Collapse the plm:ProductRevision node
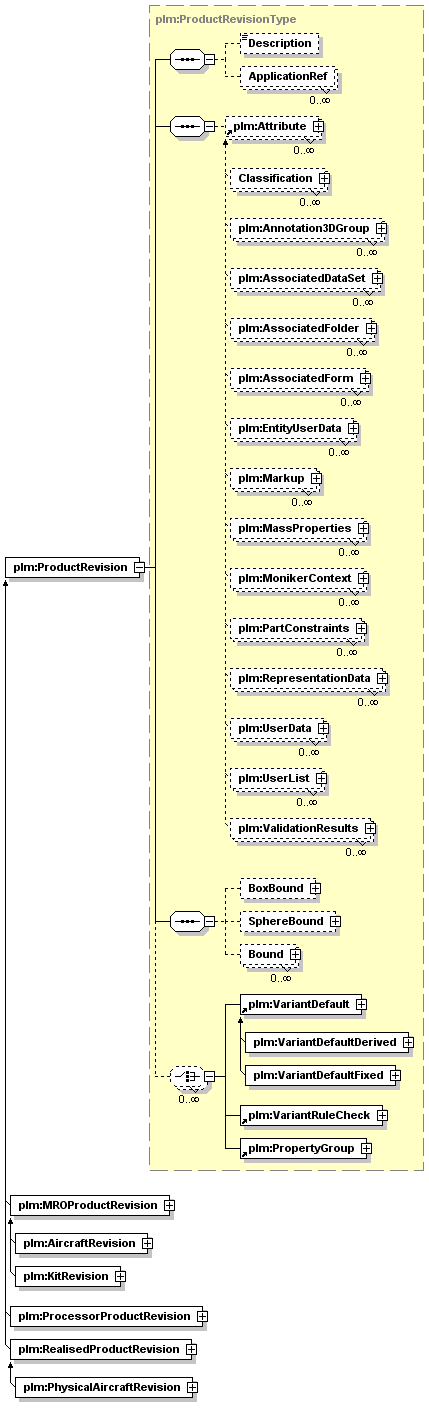This screenshot has height=1410, width=429. point(140,567)
